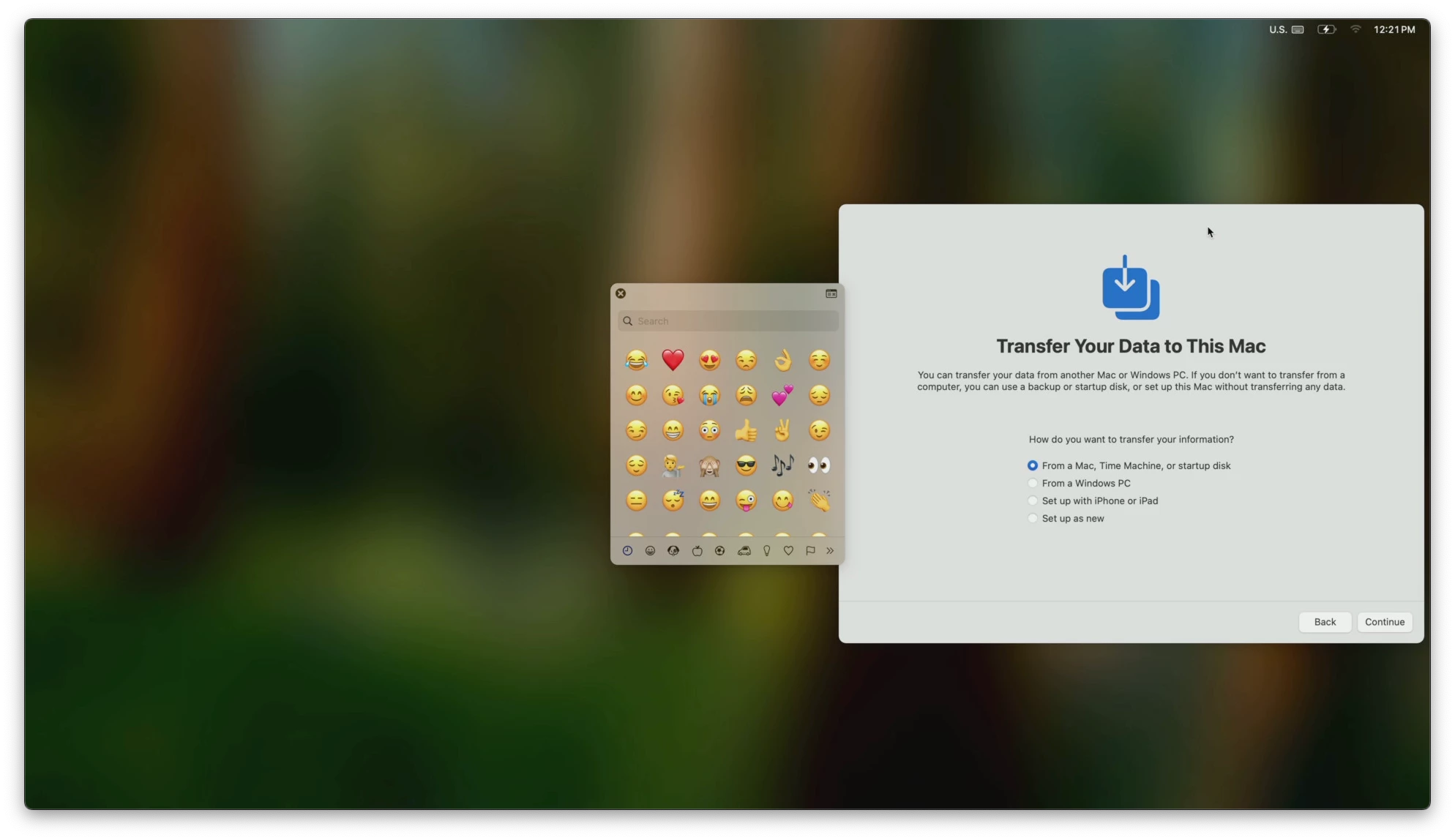
Task: Pick the red heart emoji
Action: point(673,360)
